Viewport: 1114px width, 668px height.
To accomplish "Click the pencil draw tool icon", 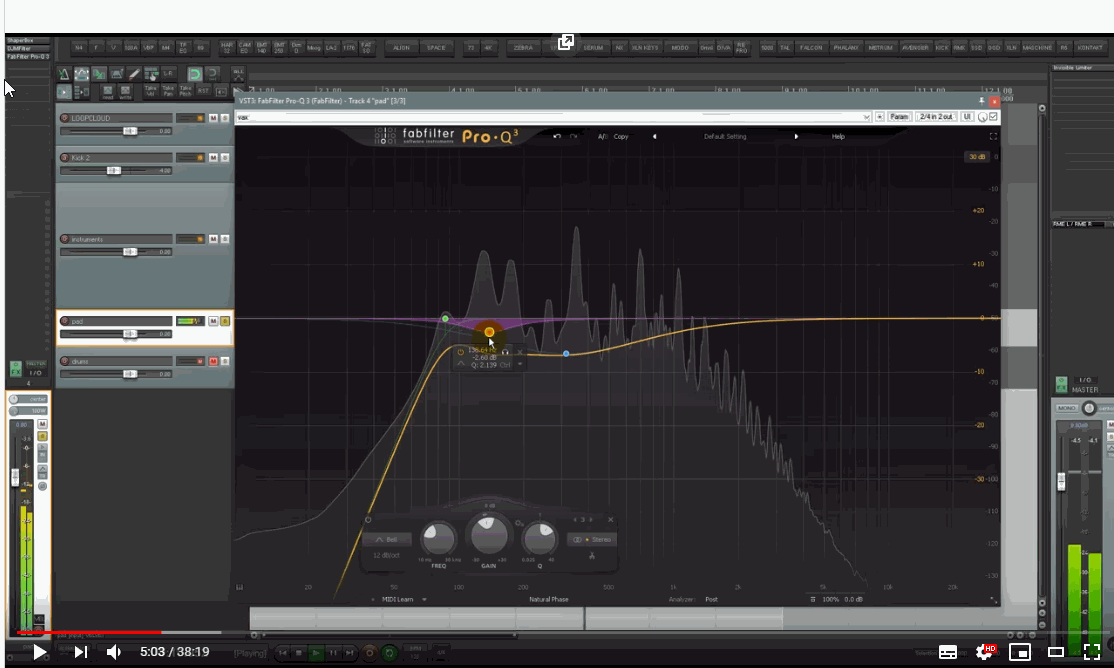I will pyautogui.click(x=134, y=74).
